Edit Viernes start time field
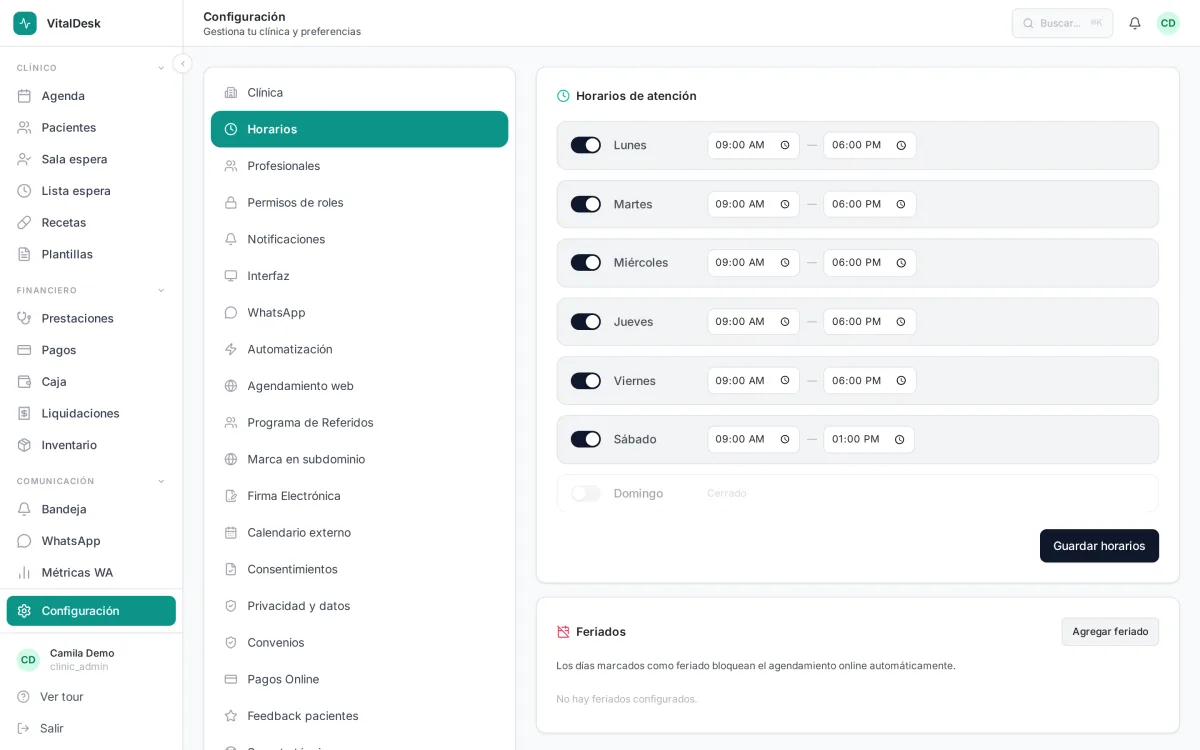This screenshot has width=1200, height=750. [x=753, y=380]
